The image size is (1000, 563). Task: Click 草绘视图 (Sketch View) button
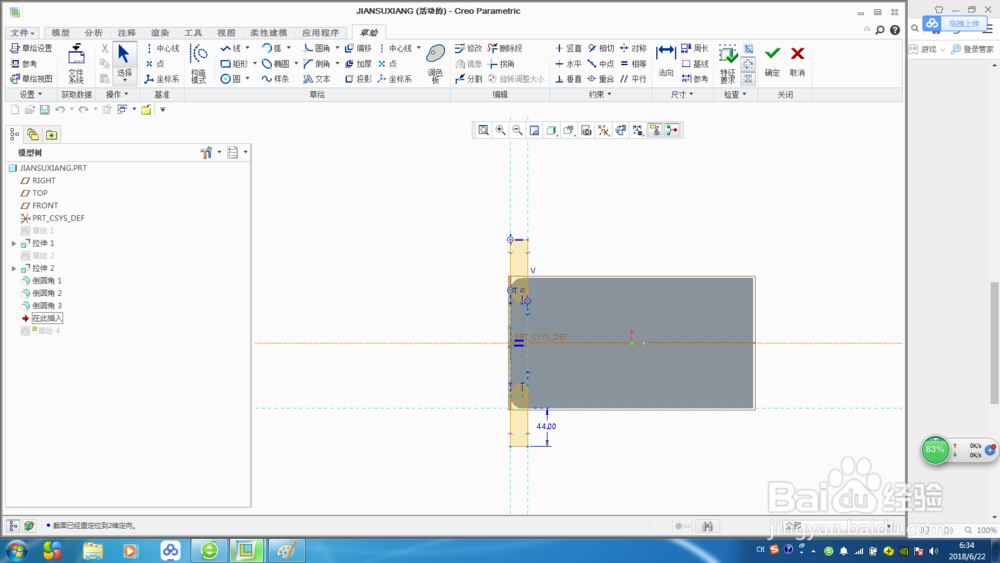coord(31,79)
